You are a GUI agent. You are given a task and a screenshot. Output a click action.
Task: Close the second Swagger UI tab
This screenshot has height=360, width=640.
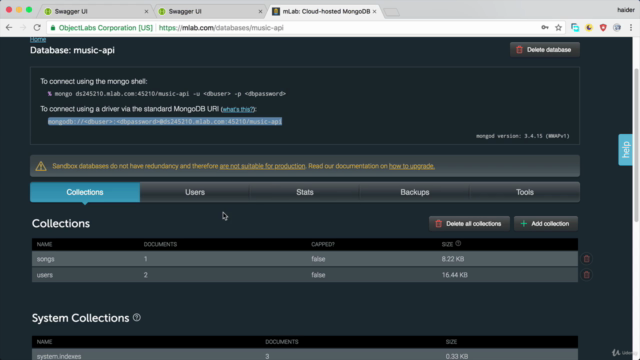(260, 11)
